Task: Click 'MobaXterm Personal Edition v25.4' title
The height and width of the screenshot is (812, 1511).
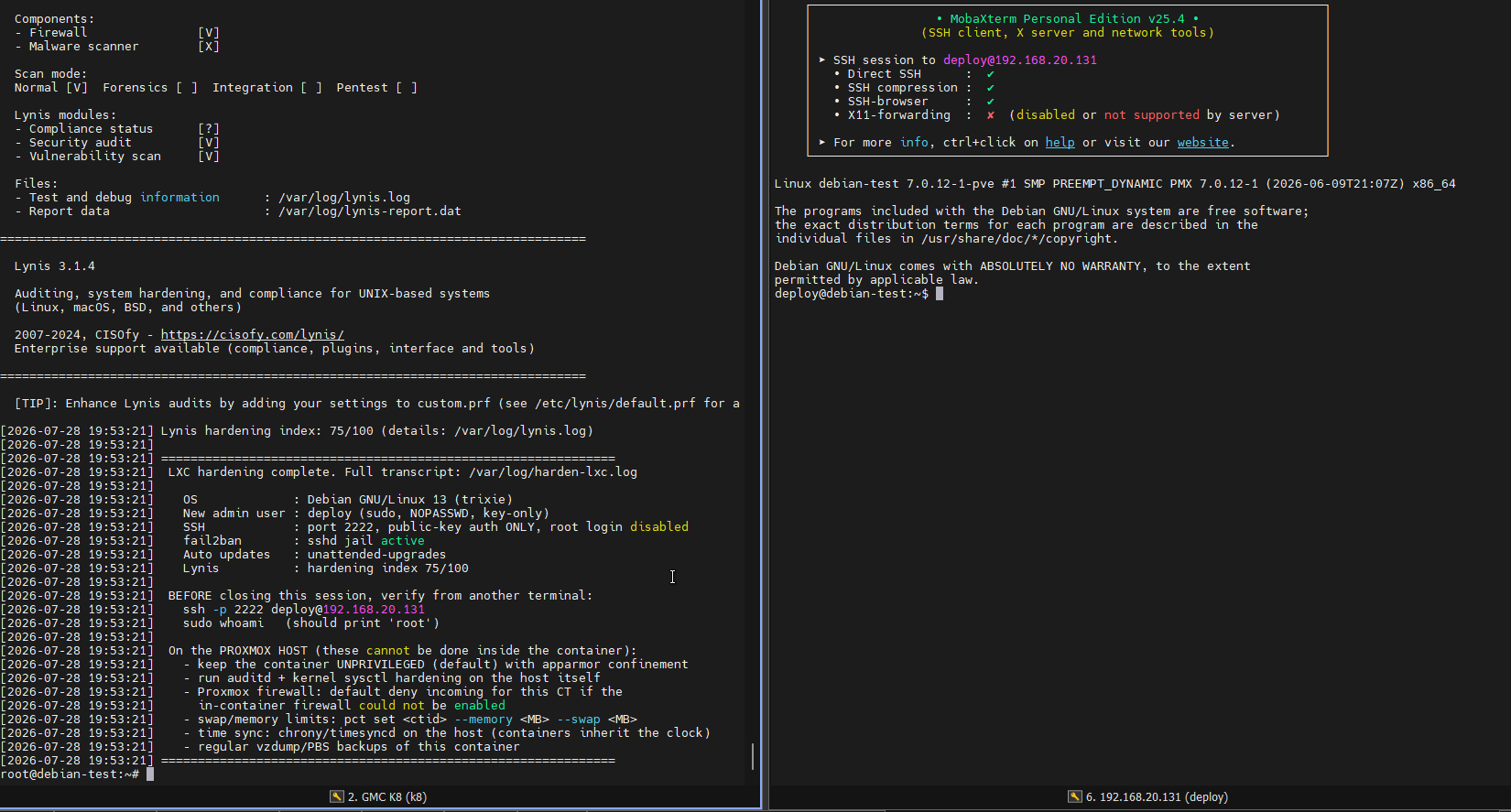Action: 1067,18
